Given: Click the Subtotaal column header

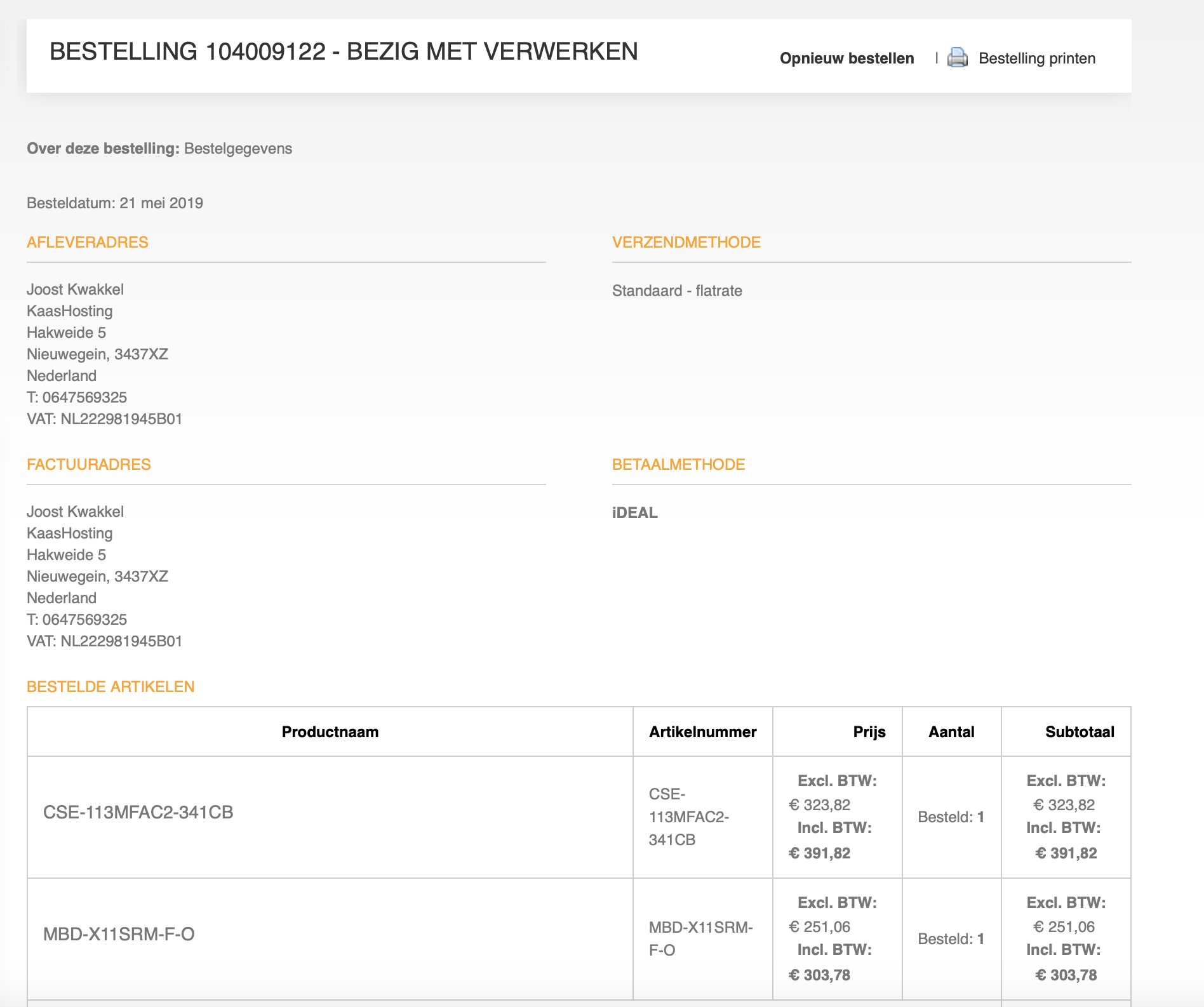Looking at the screenshot, I should pyautogui.click(x=1079, y=731).
